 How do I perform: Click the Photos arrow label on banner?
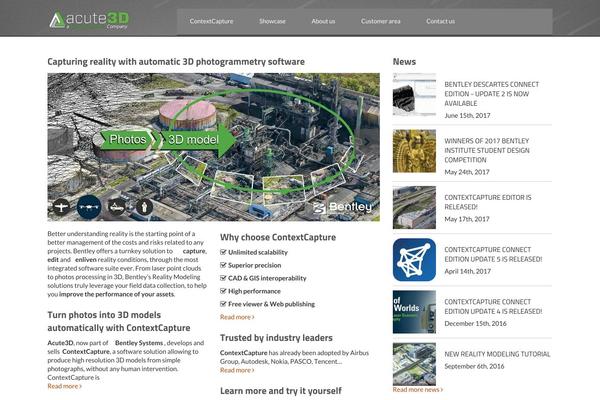click(127, 139)
